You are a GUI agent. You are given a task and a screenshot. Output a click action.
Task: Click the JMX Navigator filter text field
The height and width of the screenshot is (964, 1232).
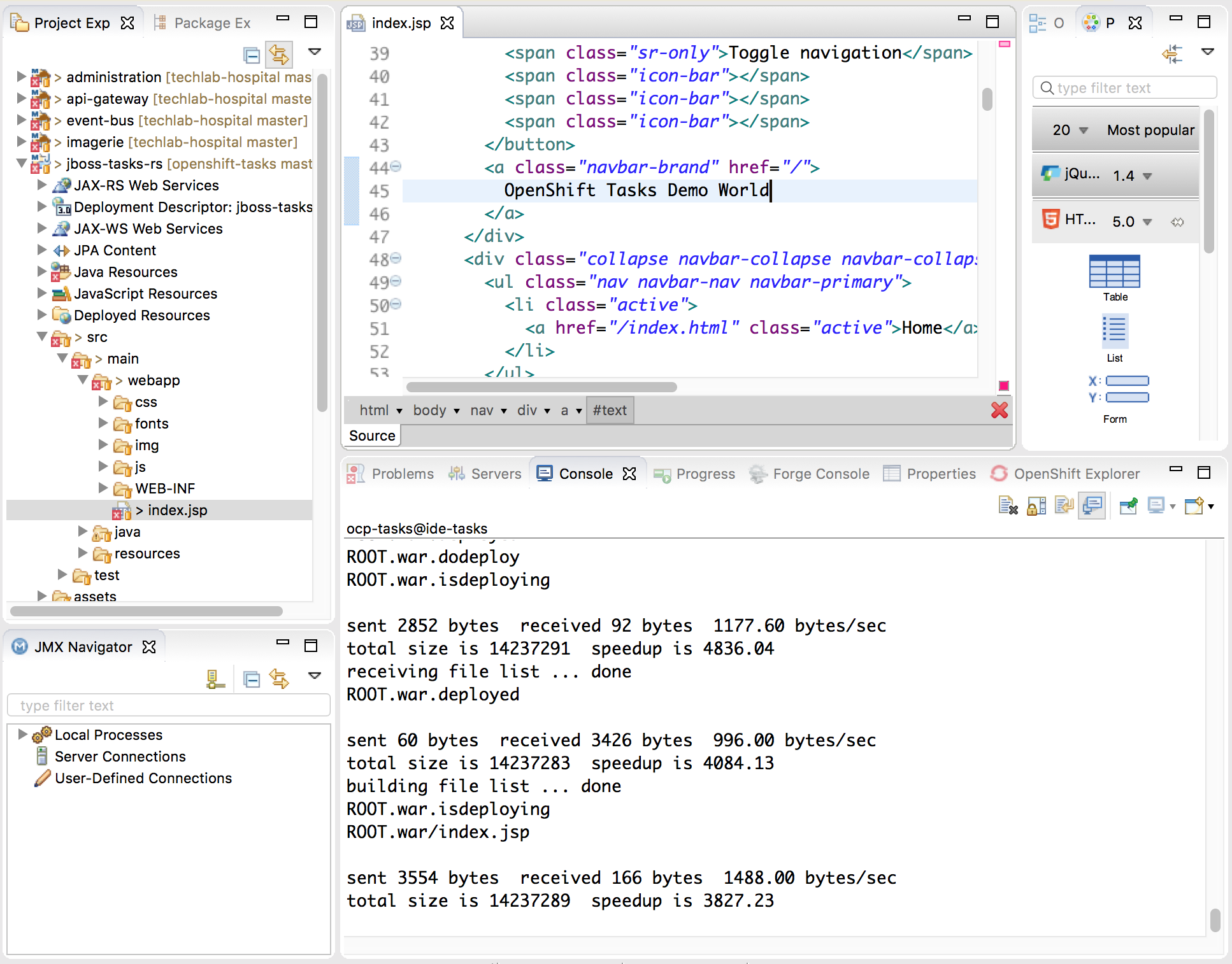168,705
